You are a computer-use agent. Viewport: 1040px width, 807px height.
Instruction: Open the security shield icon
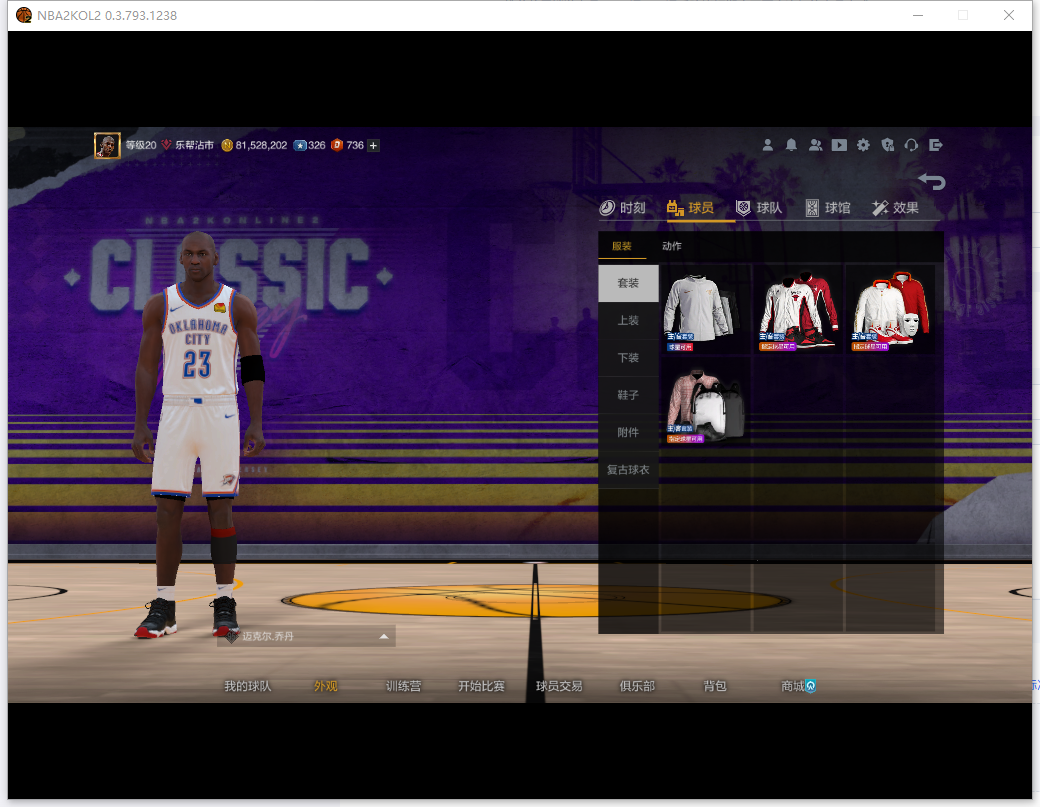[887, 145]
